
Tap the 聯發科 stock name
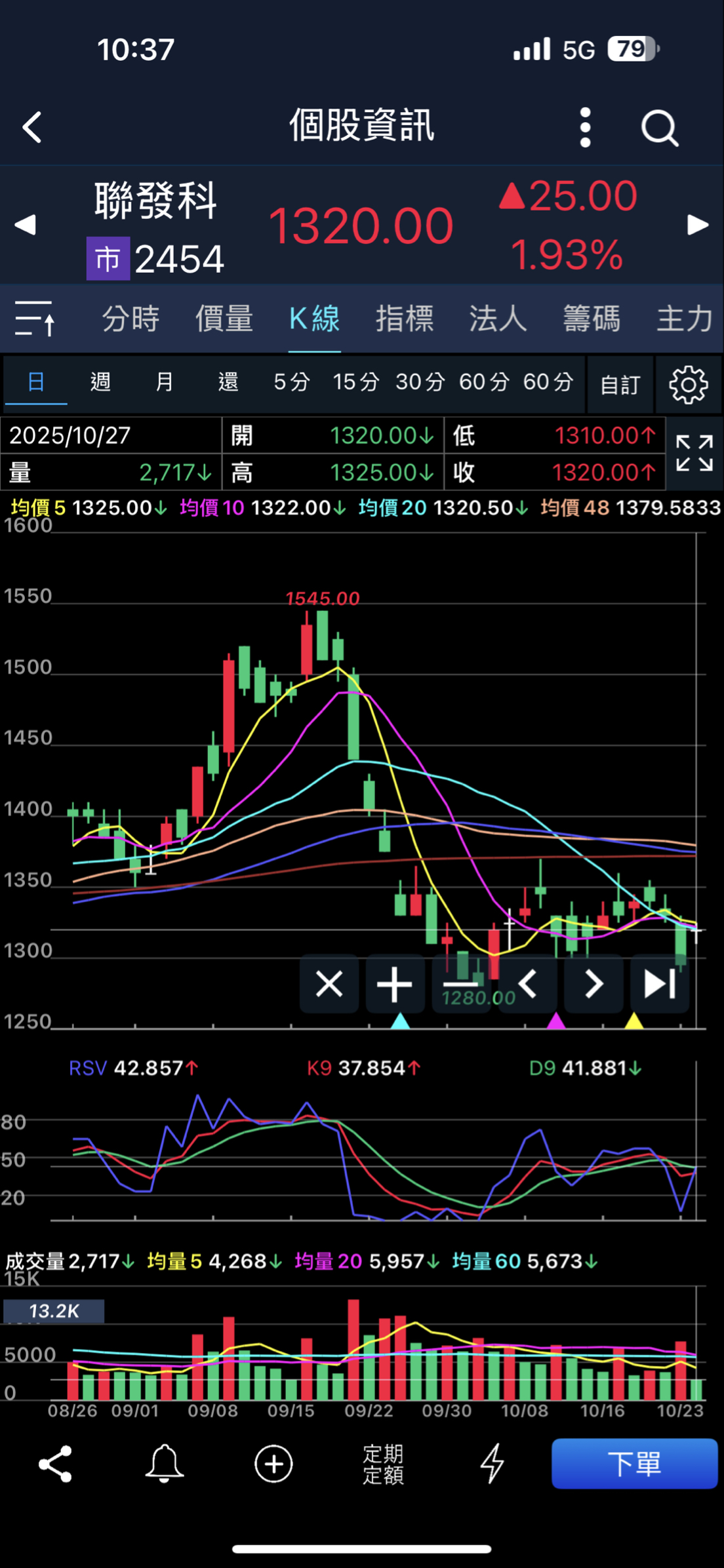click(156, 201)
